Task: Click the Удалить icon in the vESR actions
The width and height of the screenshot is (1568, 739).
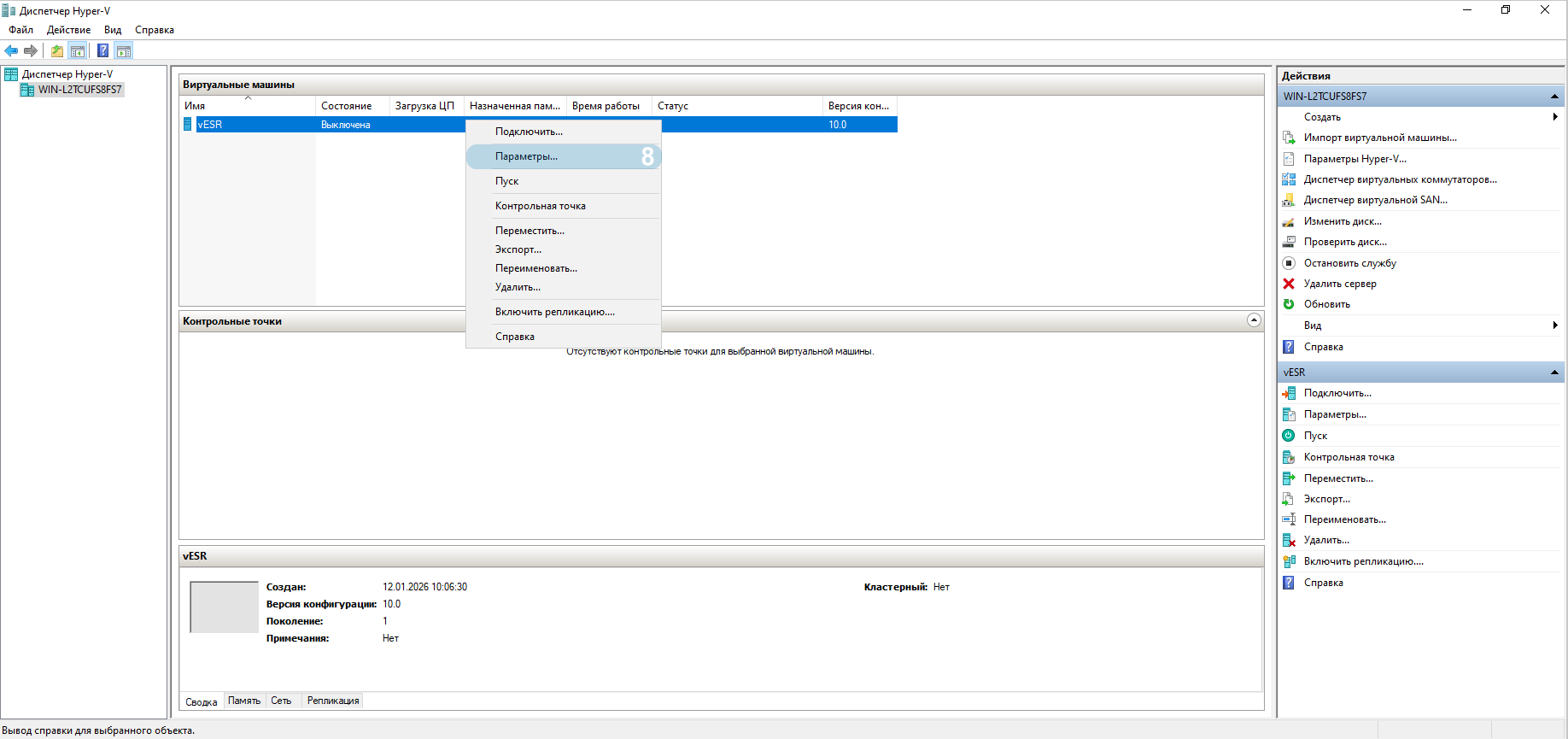Action: [1289, 540]
